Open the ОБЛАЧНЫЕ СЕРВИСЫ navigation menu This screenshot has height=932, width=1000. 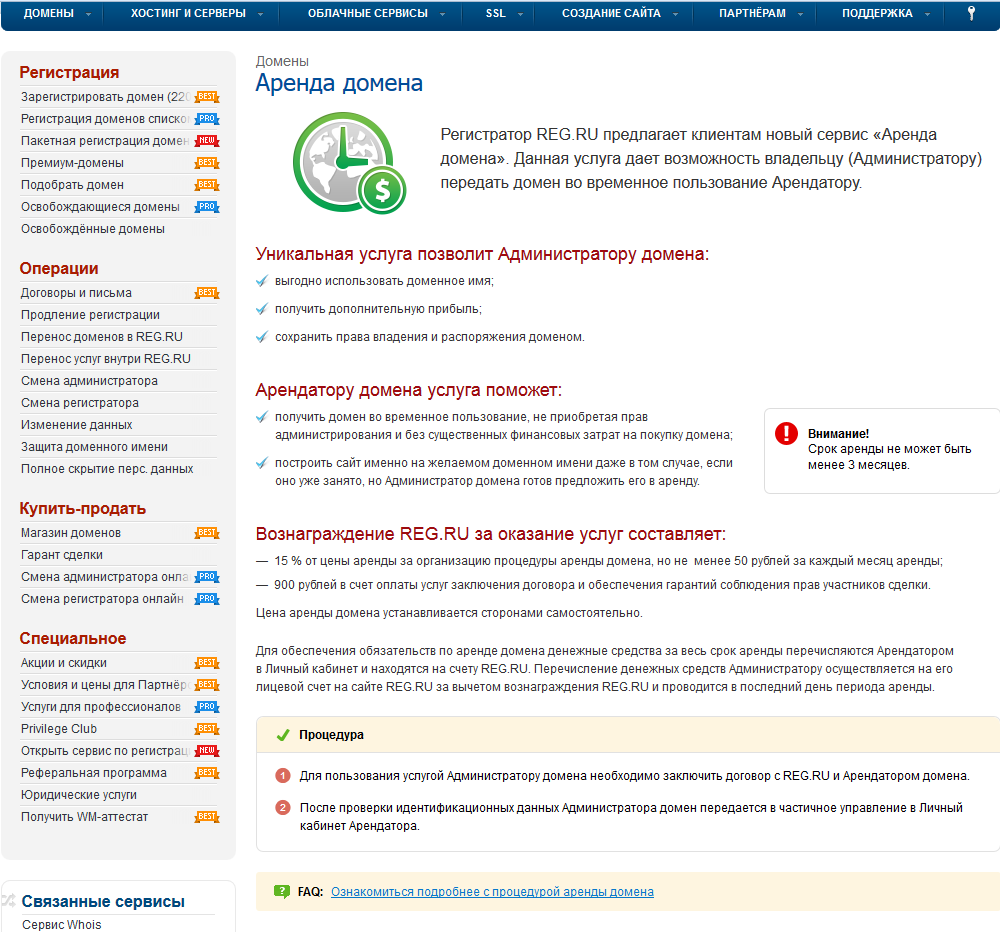coord(368,13)
